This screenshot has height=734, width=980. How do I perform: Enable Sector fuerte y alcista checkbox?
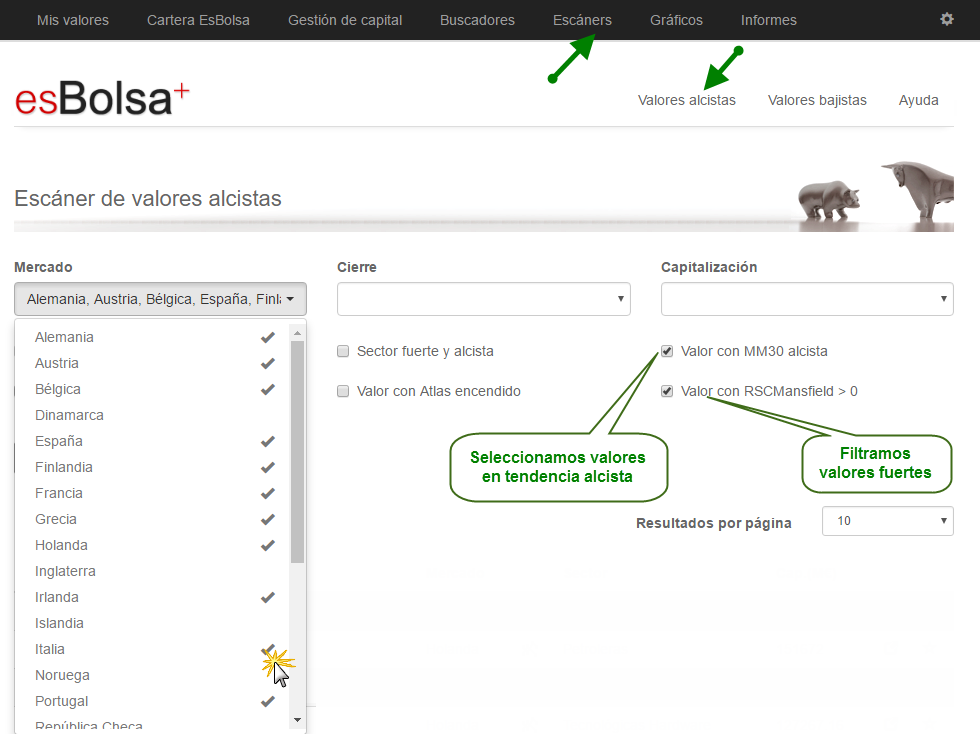[343, 351]
